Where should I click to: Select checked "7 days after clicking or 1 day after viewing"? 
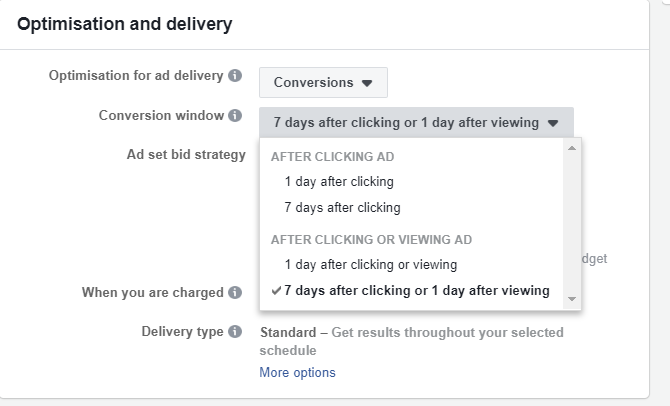tap(416, 291)
